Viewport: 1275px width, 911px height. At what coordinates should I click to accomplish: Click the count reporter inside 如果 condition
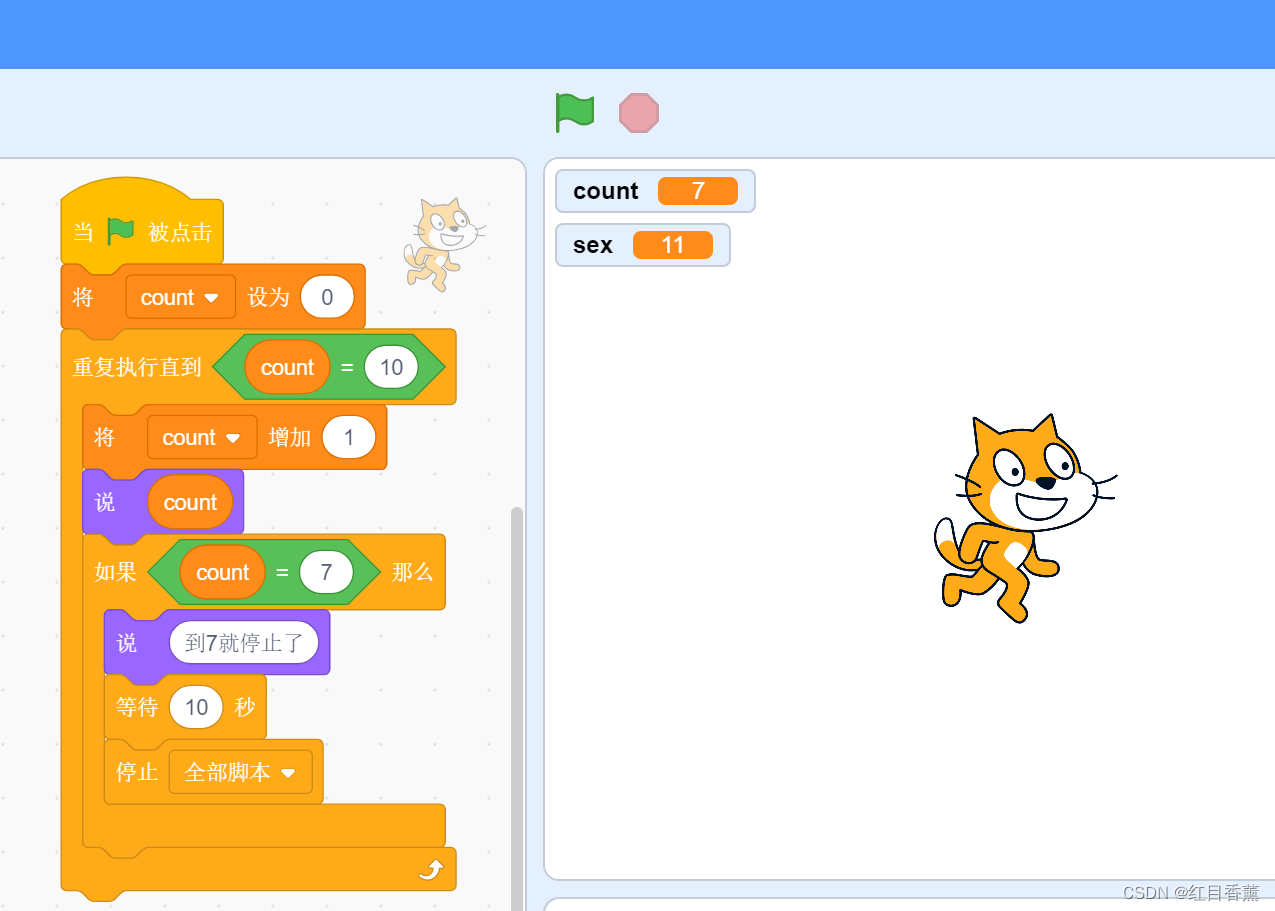click(222, 572)
